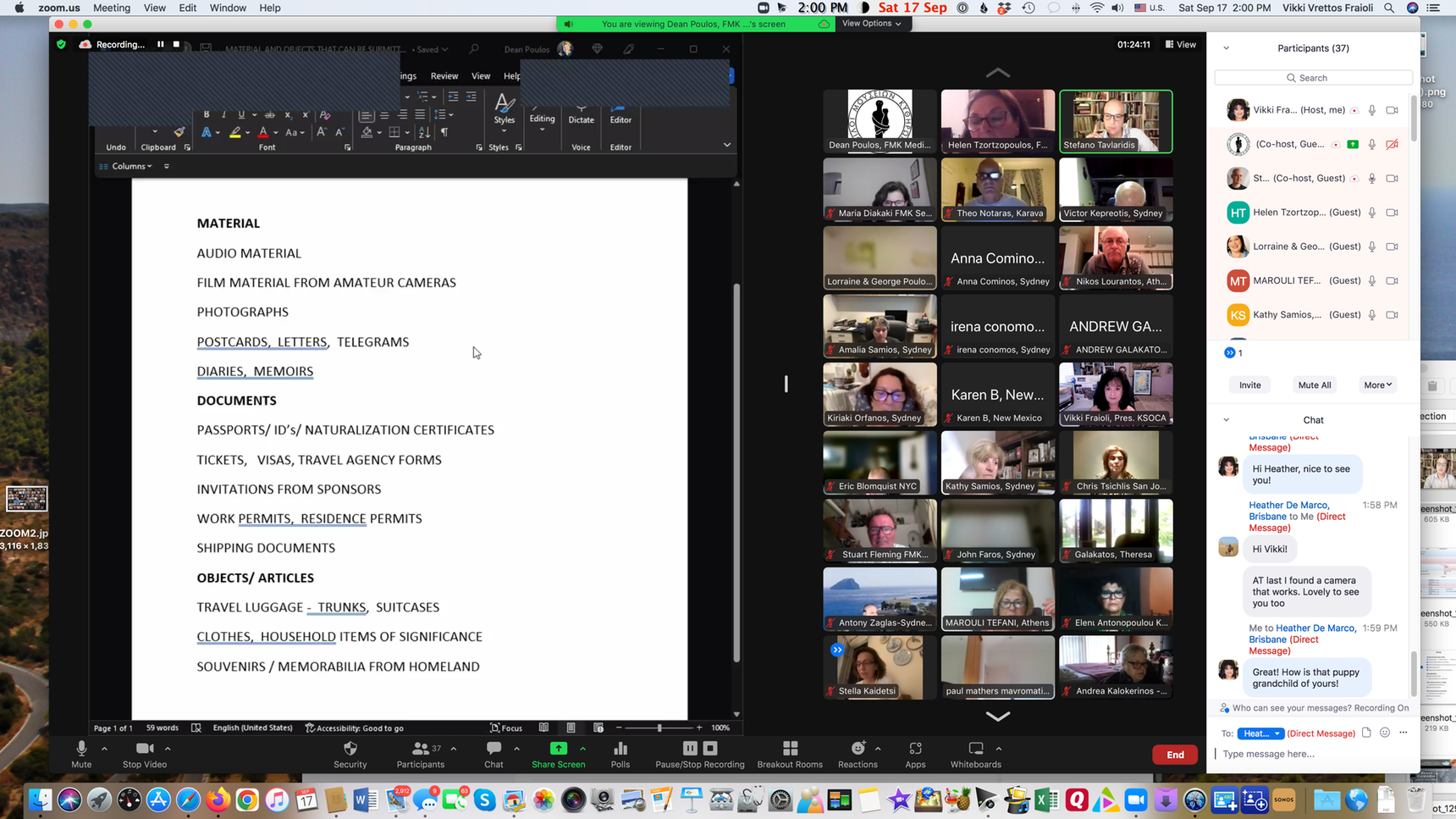Click the participants Search field

click(x=1313, y=78)
